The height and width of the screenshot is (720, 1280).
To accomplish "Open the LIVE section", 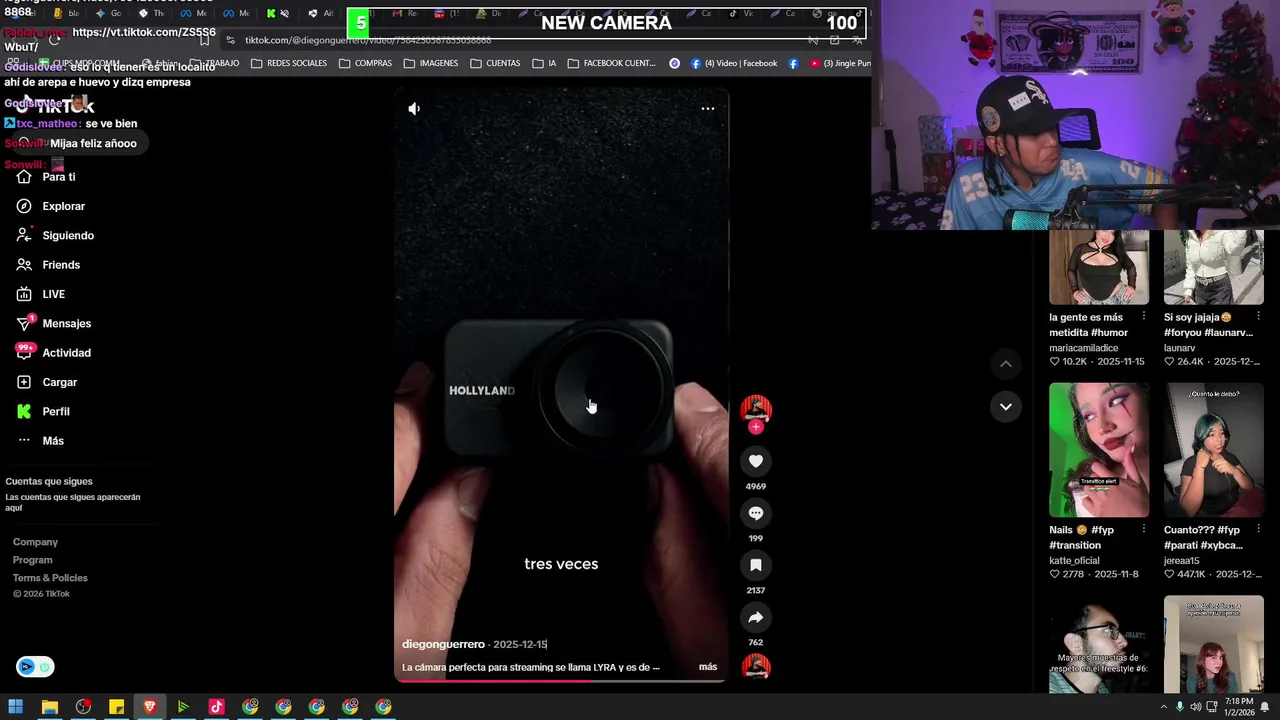I will click(41, 294).
